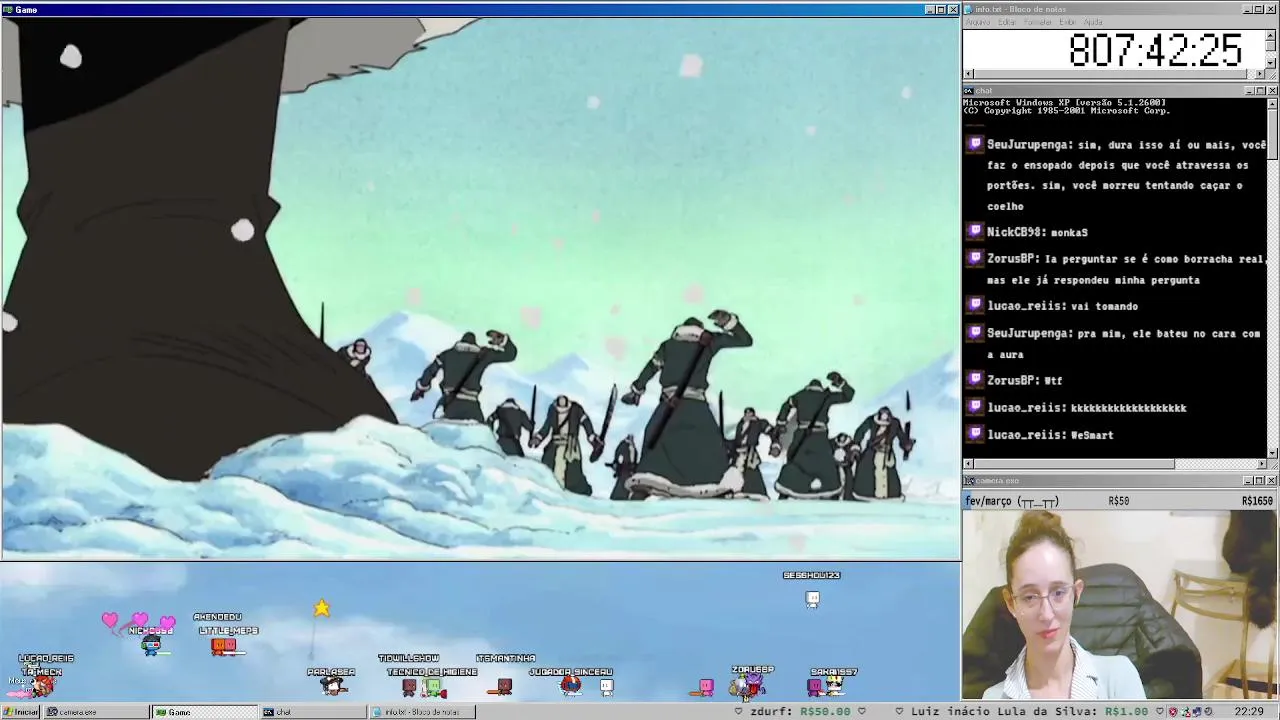The image size is (1280, 720).
Task: Click the chat window scrollbar down arrow
Action: point(1271,453)
